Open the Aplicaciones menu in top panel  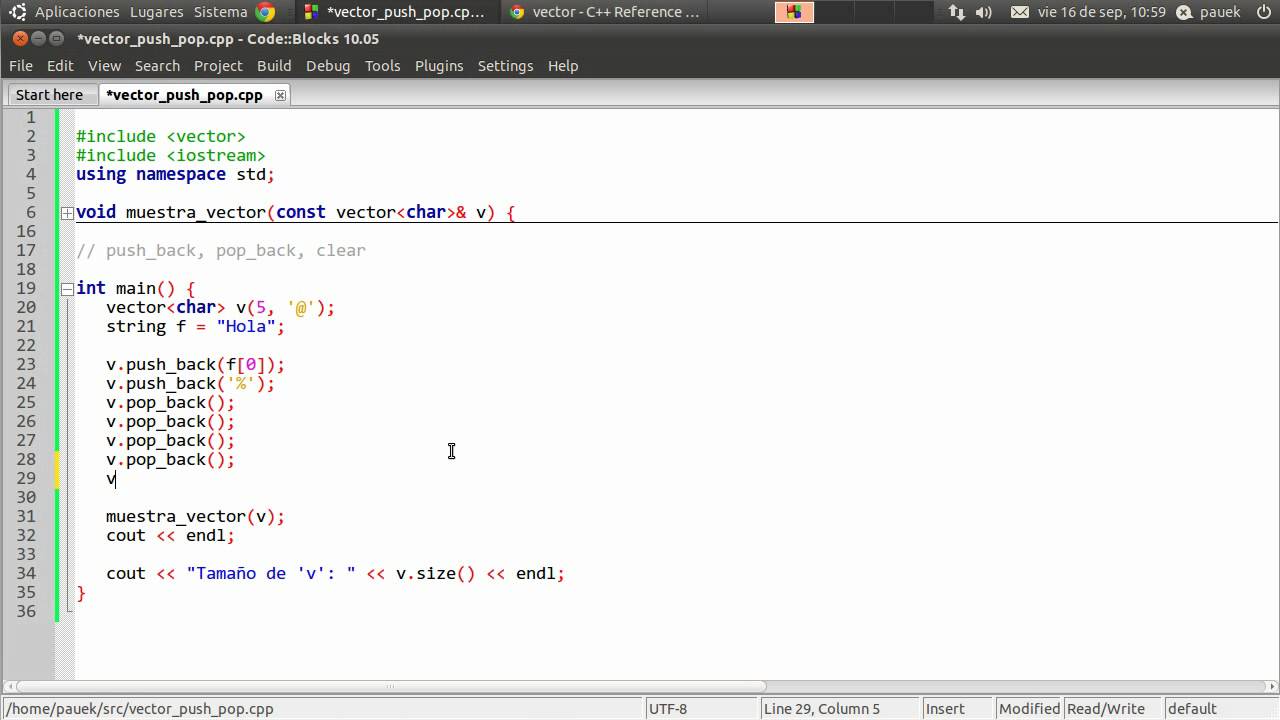click(x=76, y=12)
